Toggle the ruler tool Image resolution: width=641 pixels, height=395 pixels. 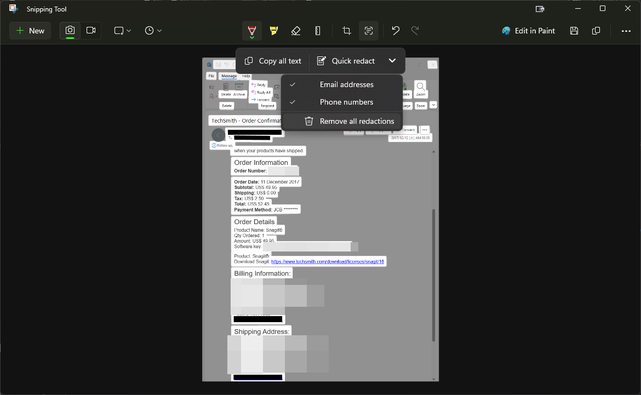point(318,31)
